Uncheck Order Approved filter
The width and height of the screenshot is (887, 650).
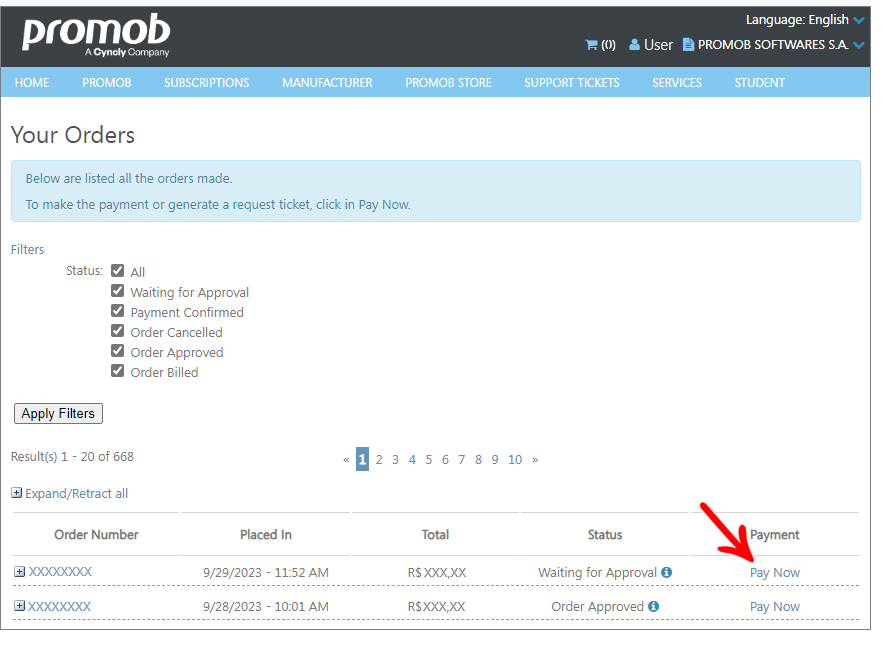pyautogui.click(x=117, y=351)
